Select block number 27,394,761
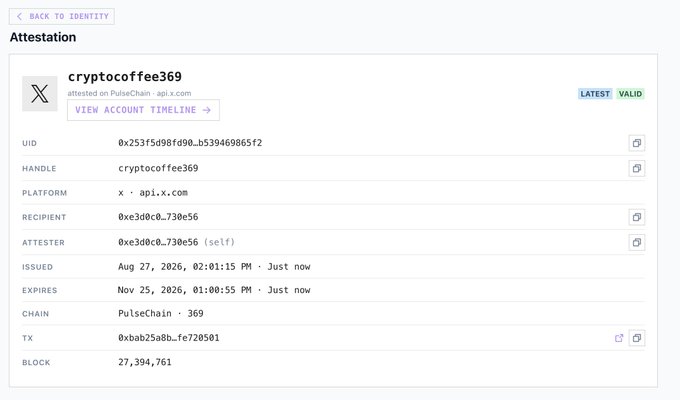The height and width of the screenshot is (400, 680). click(145, 362)
